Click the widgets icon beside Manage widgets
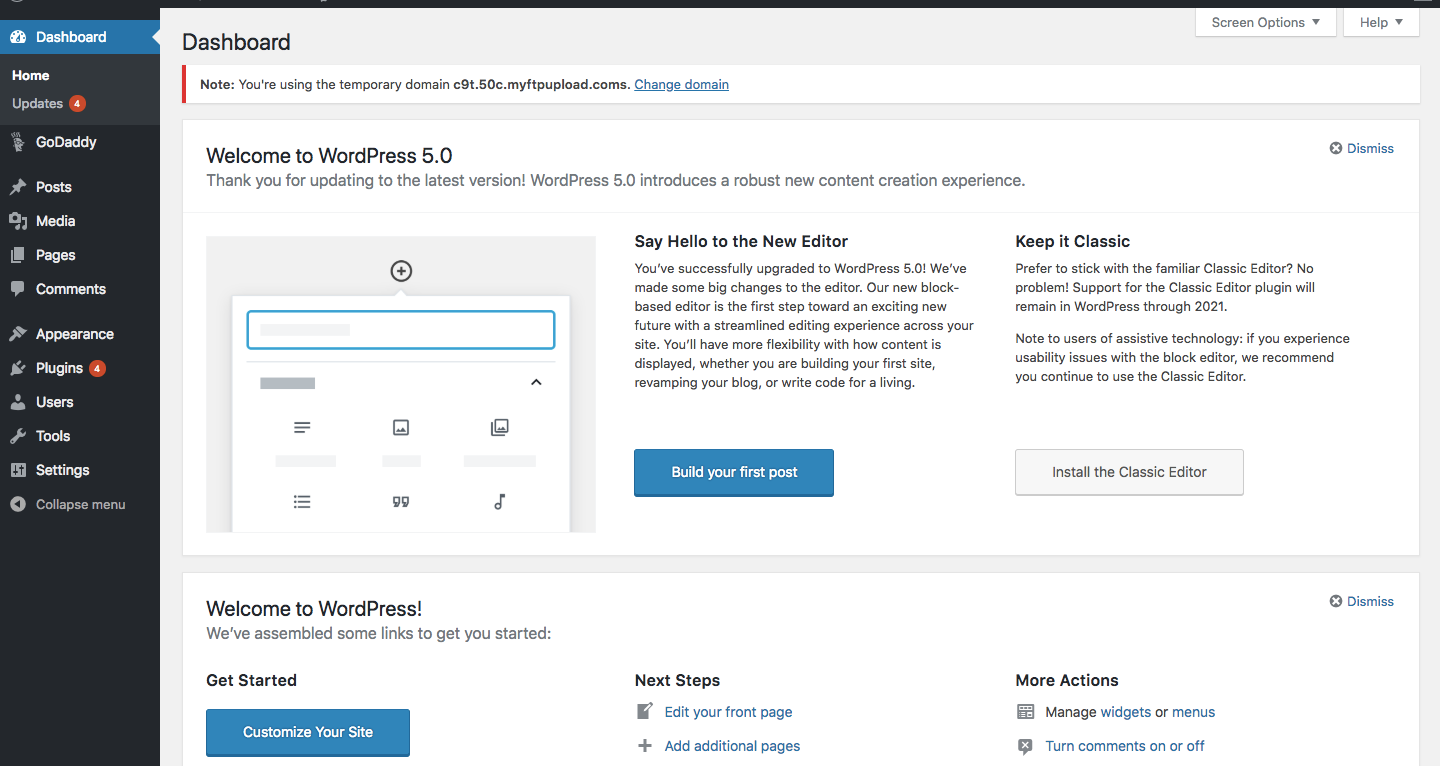The width and height of the screenshot is (1440, 766). [1025, 712]
